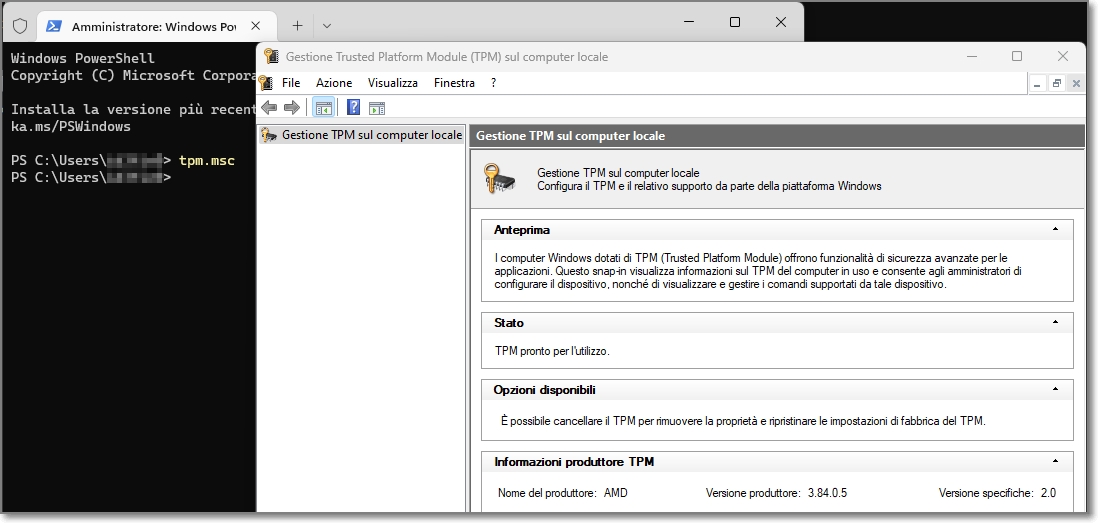Click the large key-and-chip TPM icon
Image resolution: width=1098 pixels, height=523 pixels.
pos(500,179)
